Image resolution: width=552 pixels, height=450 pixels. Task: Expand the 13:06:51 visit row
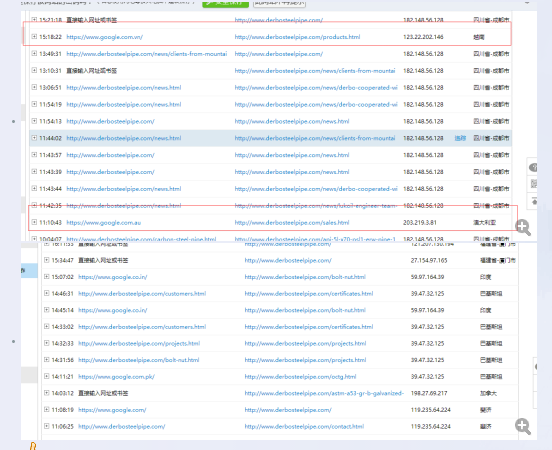34,87
